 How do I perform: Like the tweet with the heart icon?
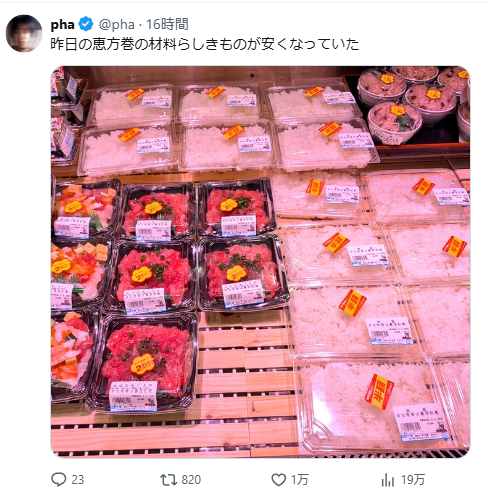pyautogui.click(x=279, y=480)
